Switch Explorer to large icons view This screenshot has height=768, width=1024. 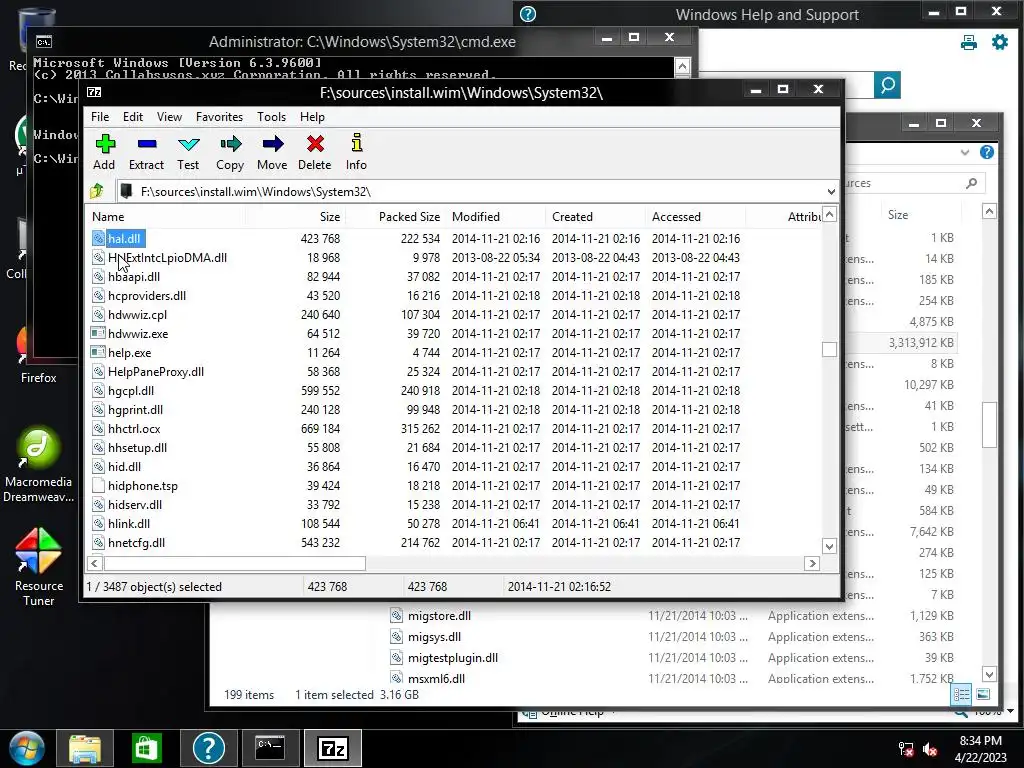pyautogui.click(x=983, y=695)
